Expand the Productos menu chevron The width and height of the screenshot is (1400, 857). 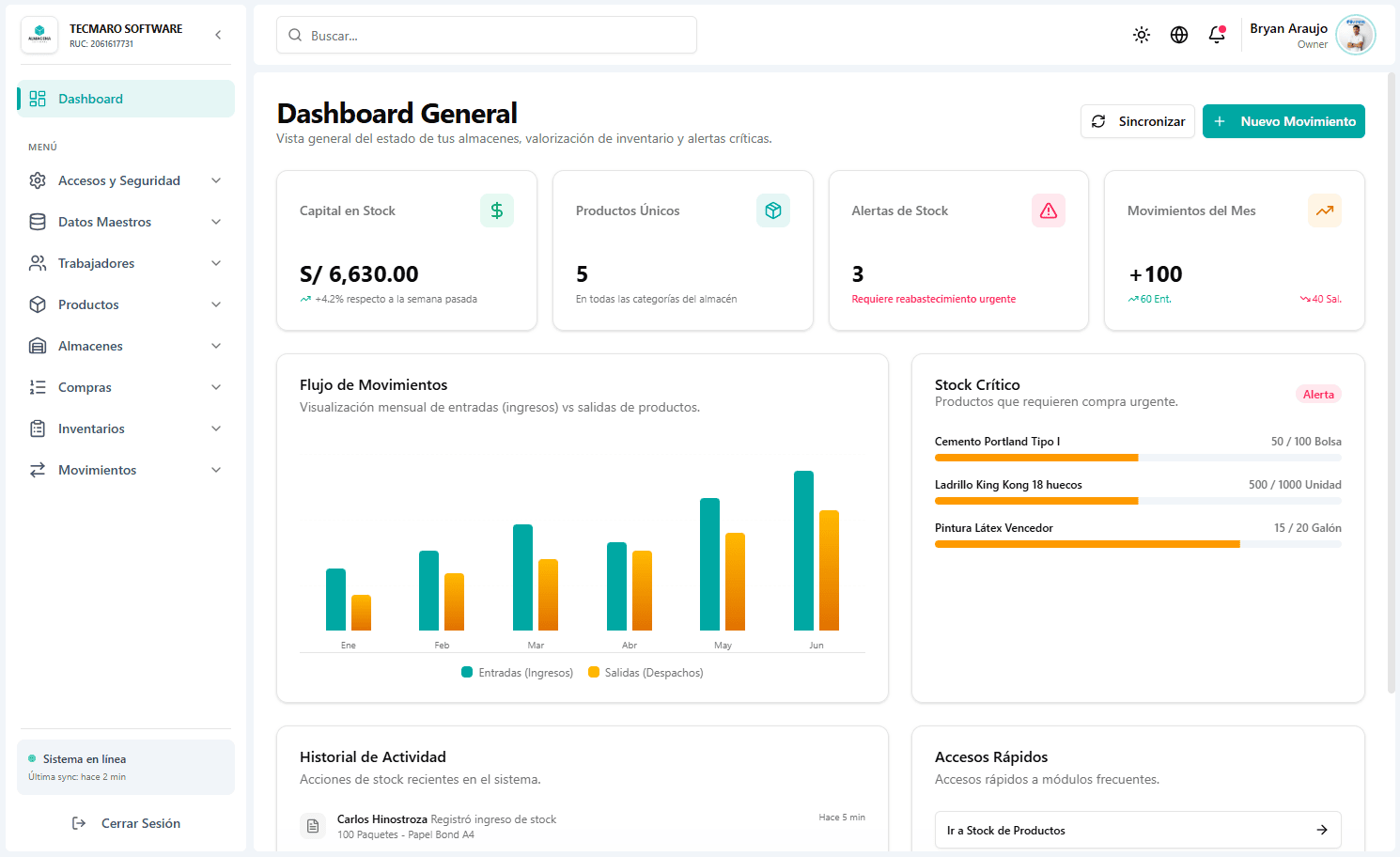pos(216,304)
